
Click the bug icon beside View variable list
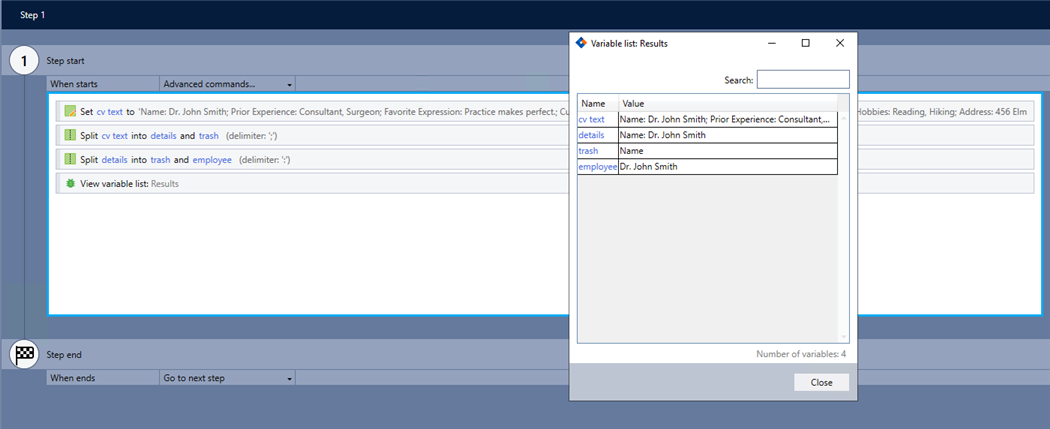[x=70, y=184]
